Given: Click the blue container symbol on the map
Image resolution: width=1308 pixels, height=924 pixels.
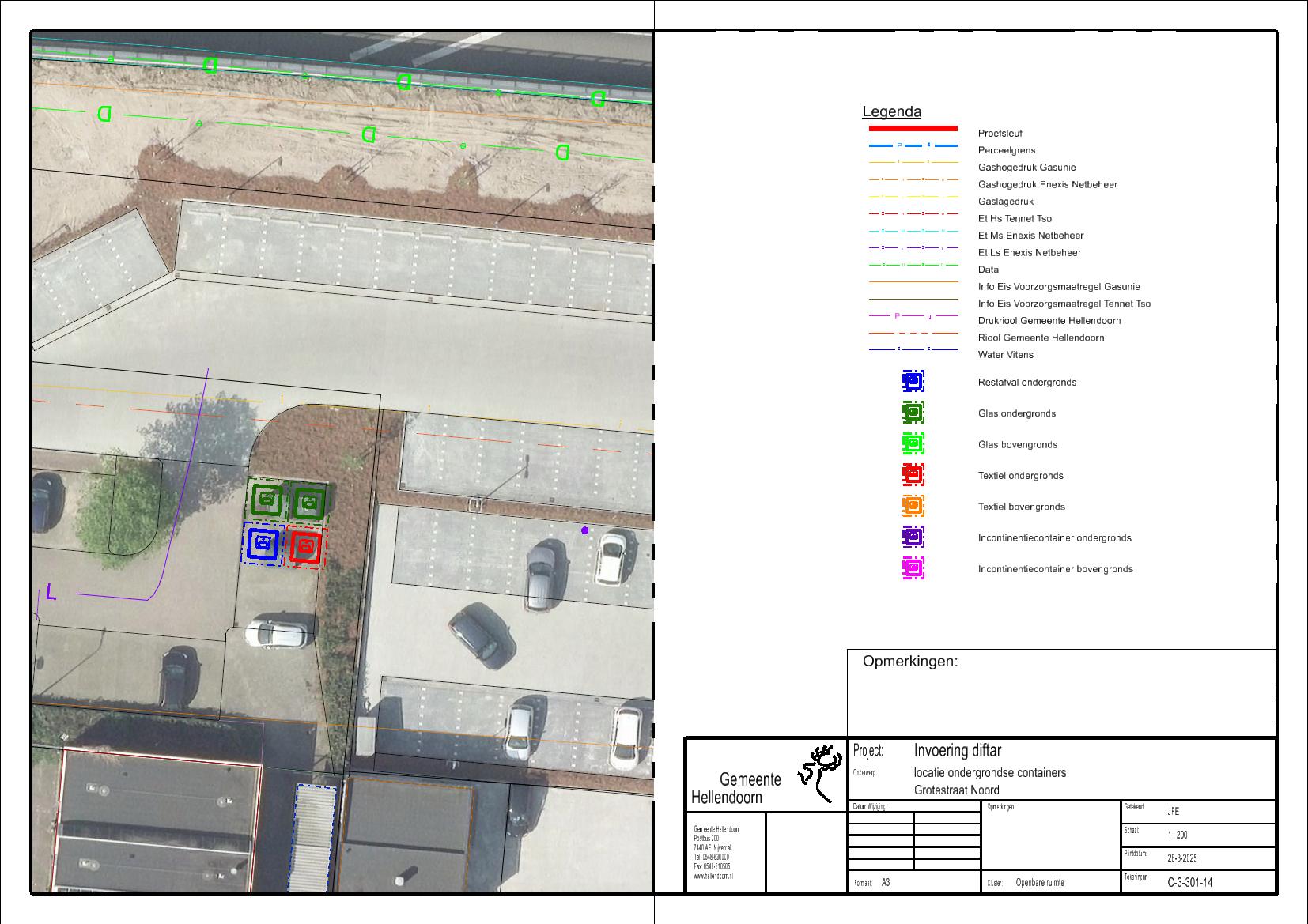Looking at the screenshot, I should pos(263,544).
